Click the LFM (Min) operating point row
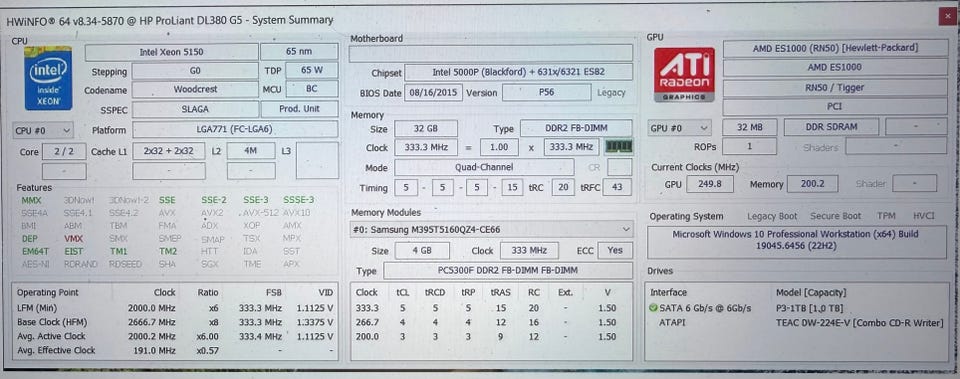 tap(175, 308)
